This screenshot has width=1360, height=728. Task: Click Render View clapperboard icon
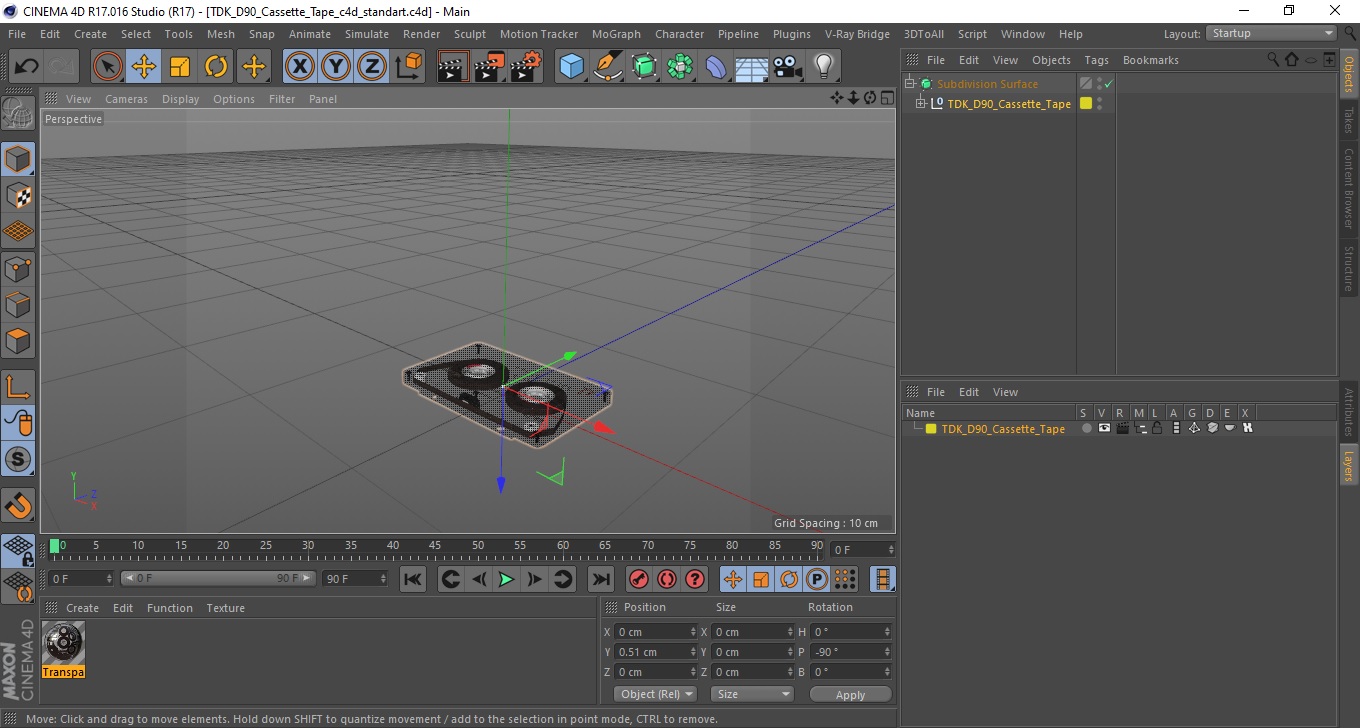454,67
